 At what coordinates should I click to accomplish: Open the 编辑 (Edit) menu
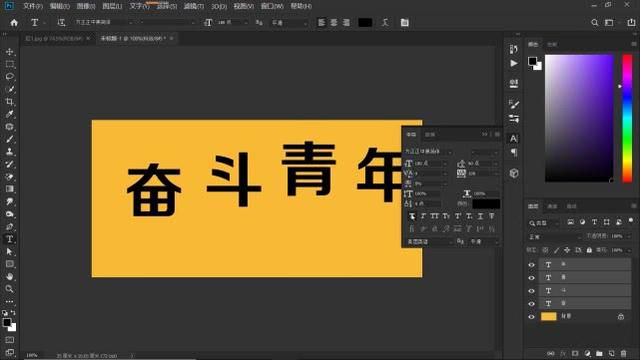click(x=59, y=6)
